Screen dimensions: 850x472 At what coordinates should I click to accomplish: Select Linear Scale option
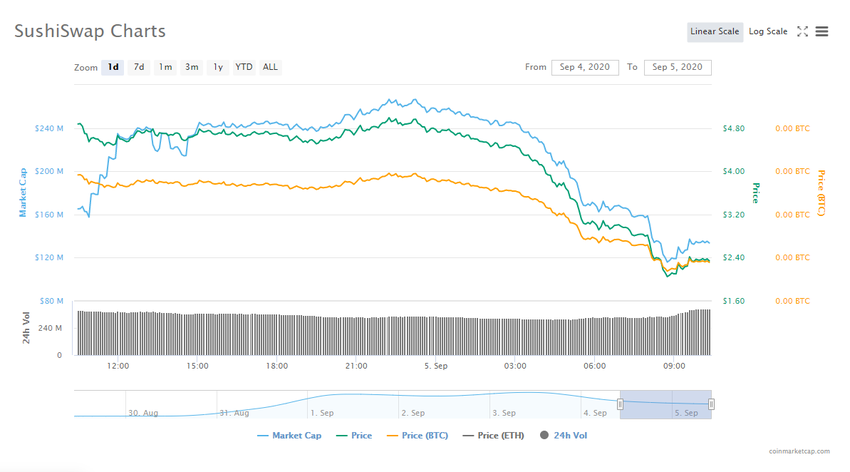(x=714, y=31)
